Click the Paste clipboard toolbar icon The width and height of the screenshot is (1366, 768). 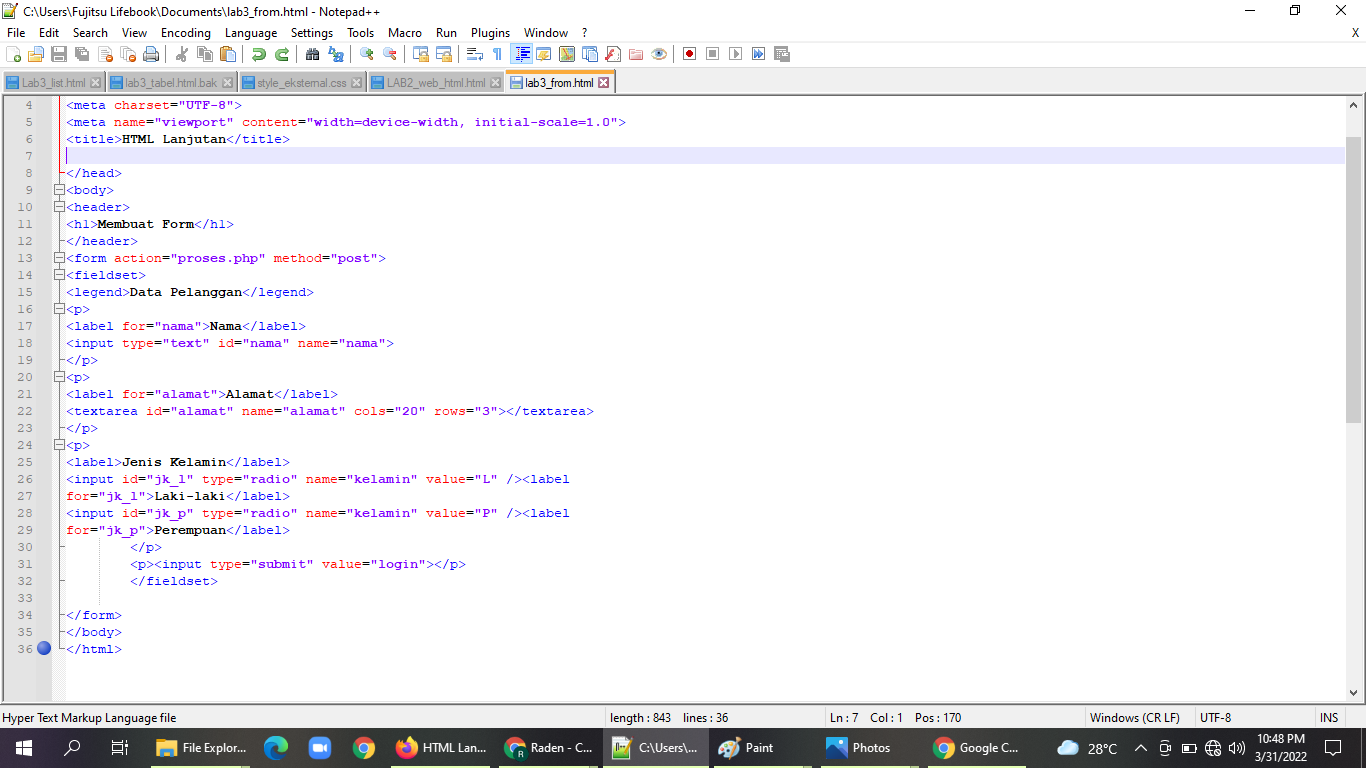[x=228, y=54]
